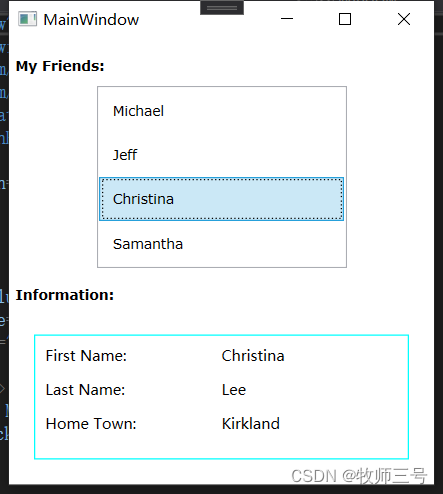443x494 pixels.
Task: Select Jeff in the friends list
Action: [x=222, y=155]
